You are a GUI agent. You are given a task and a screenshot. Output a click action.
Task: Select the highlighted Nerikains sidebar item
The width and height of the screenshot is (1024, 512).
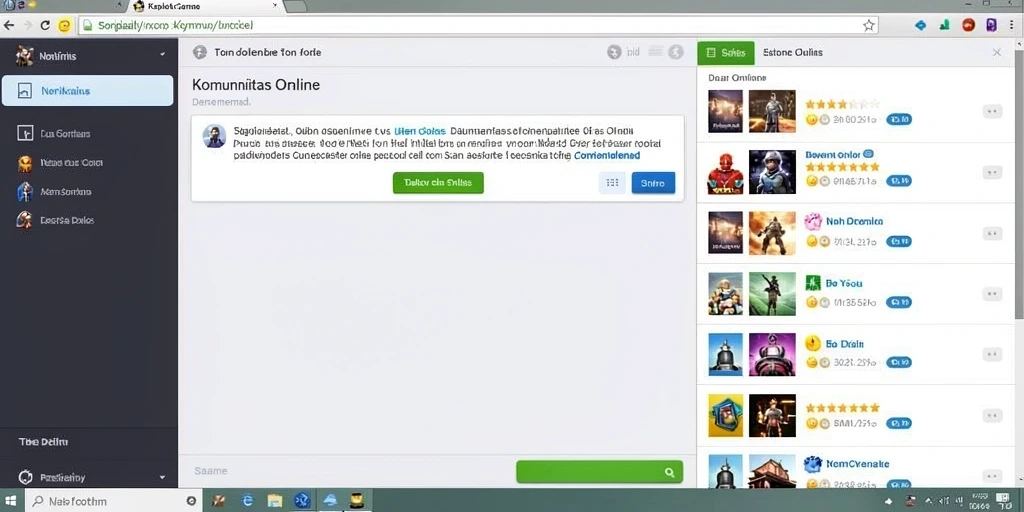pyautogui.click(x=88, y=91)
